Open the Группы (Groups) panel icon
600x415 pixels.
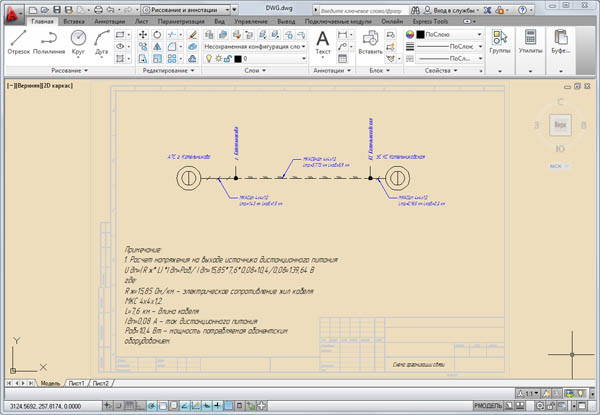click(501, 42)
